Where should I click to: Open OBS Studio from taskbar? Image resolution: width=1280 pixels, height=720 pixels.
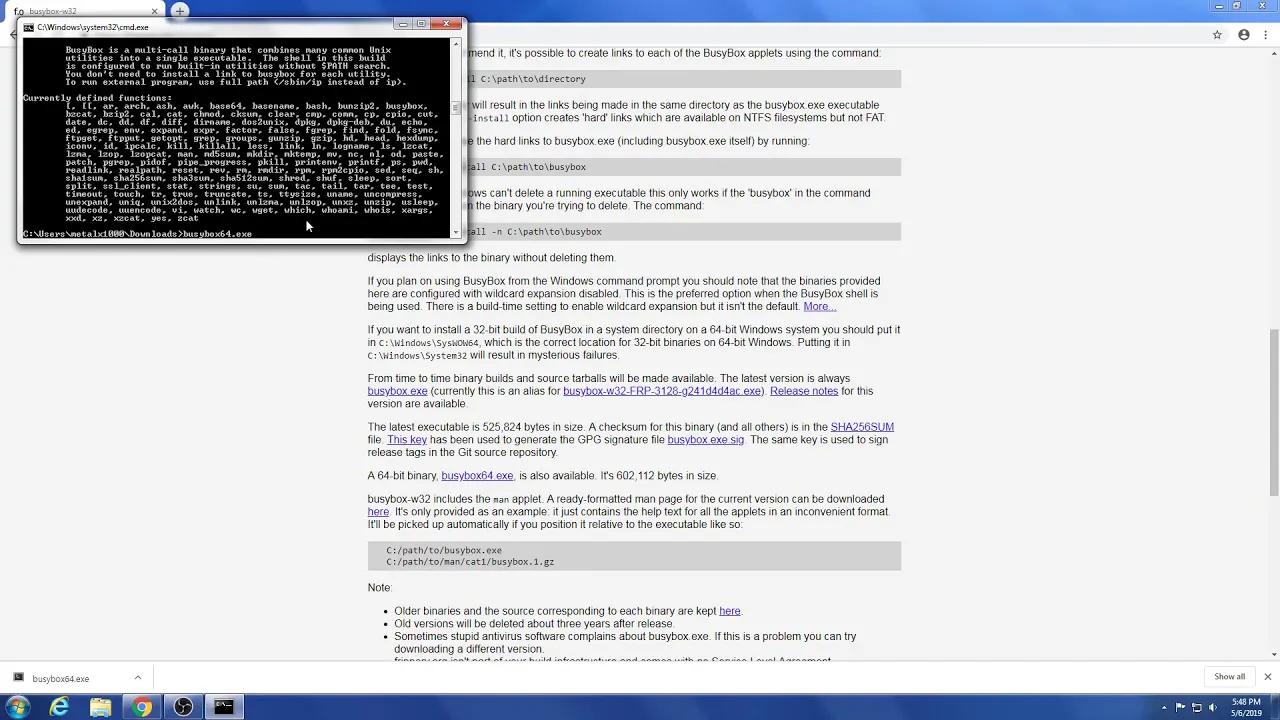[183, 707]
